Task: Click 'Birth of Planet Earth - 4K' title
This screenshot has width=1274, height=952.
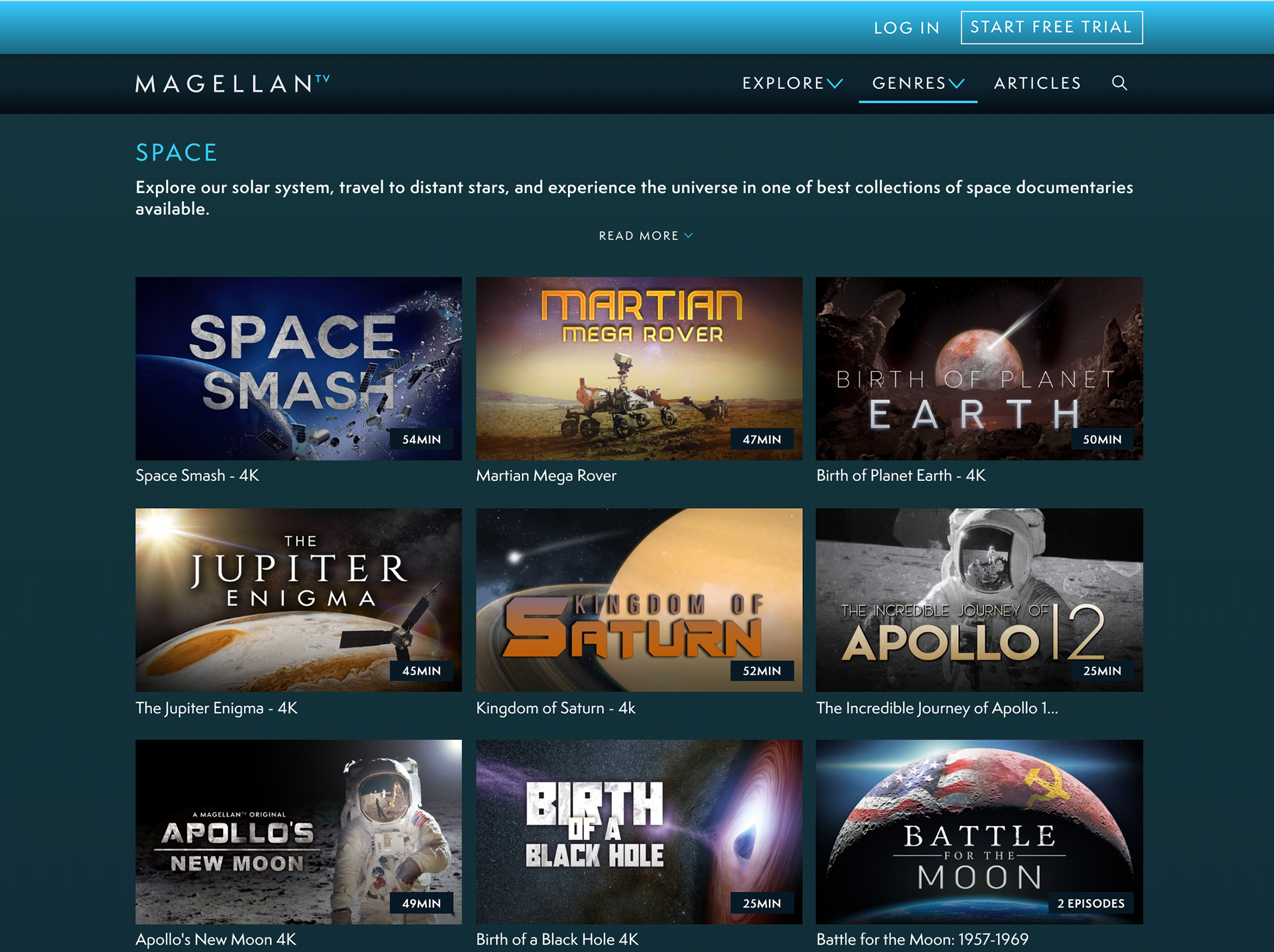Action: tap(901, 476)
